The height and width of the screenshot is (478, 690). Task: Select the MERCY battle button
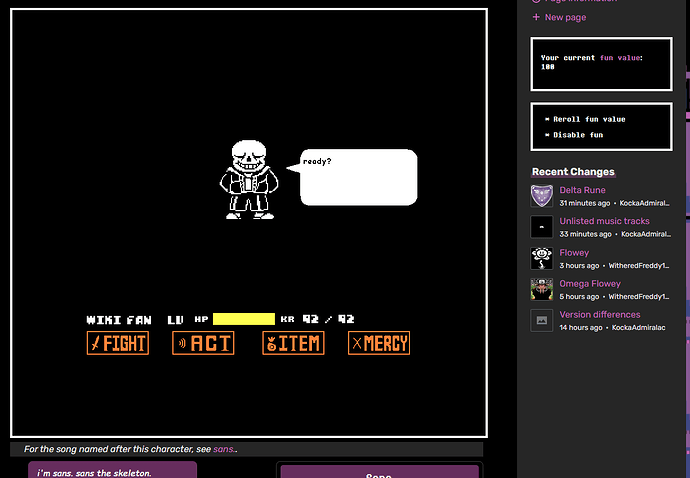(x=379, y=343)
